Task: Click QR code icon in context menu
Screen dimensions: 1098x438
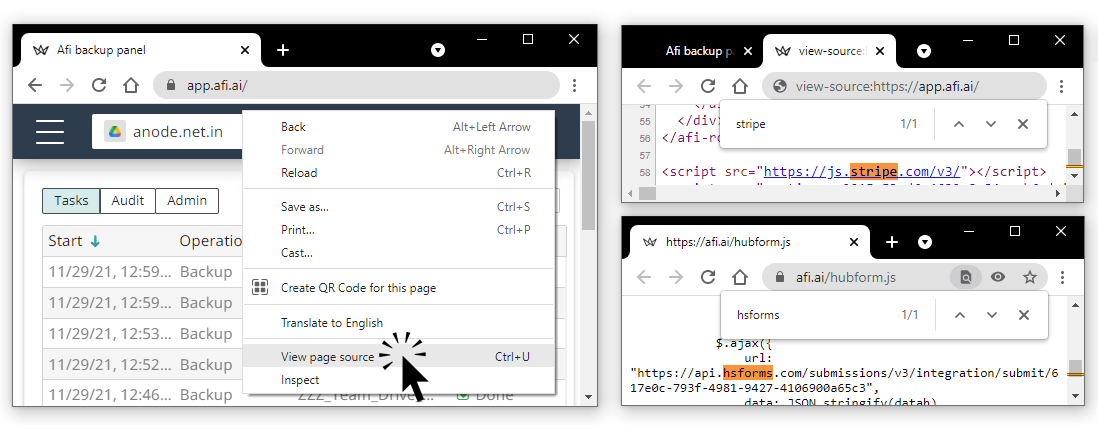Action: click(x=260, y=287)
